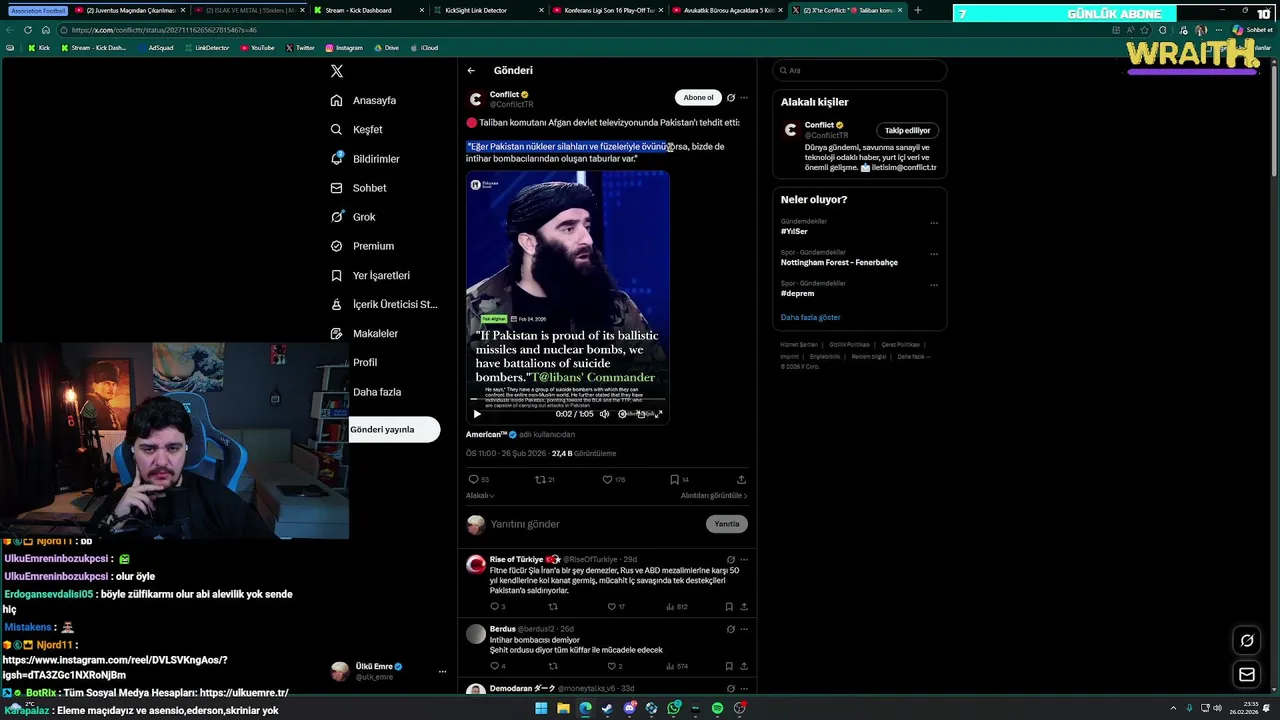
Task: Open video settings gear icon
Action: pos(622,414)
